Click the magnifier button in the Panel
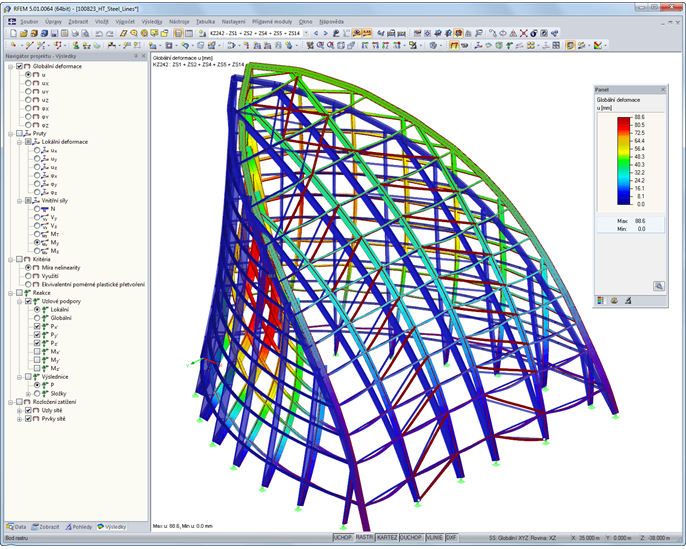 658,286
